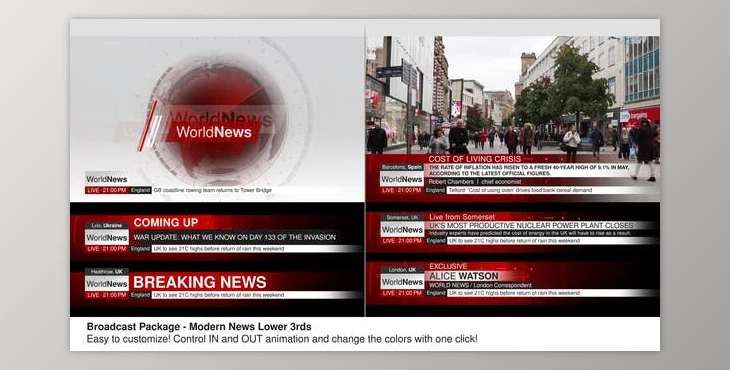
Task: Click the England tag in the Breaking News bar
Action: (140, 295)
